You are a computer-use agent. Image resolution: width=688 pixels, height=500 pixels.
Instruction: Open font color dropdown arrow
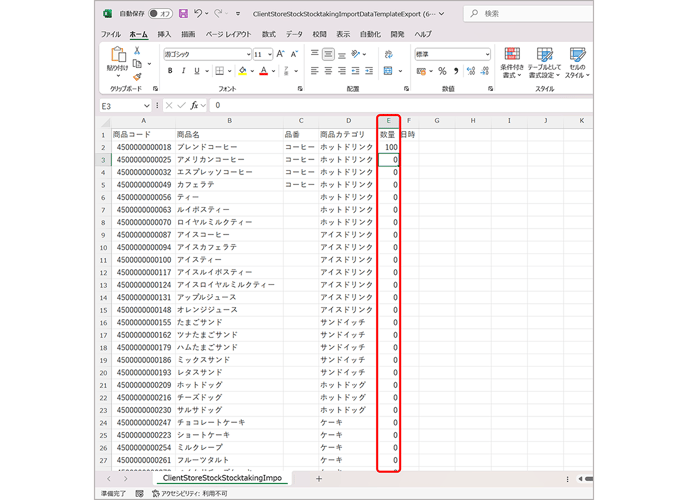(273, 71)
